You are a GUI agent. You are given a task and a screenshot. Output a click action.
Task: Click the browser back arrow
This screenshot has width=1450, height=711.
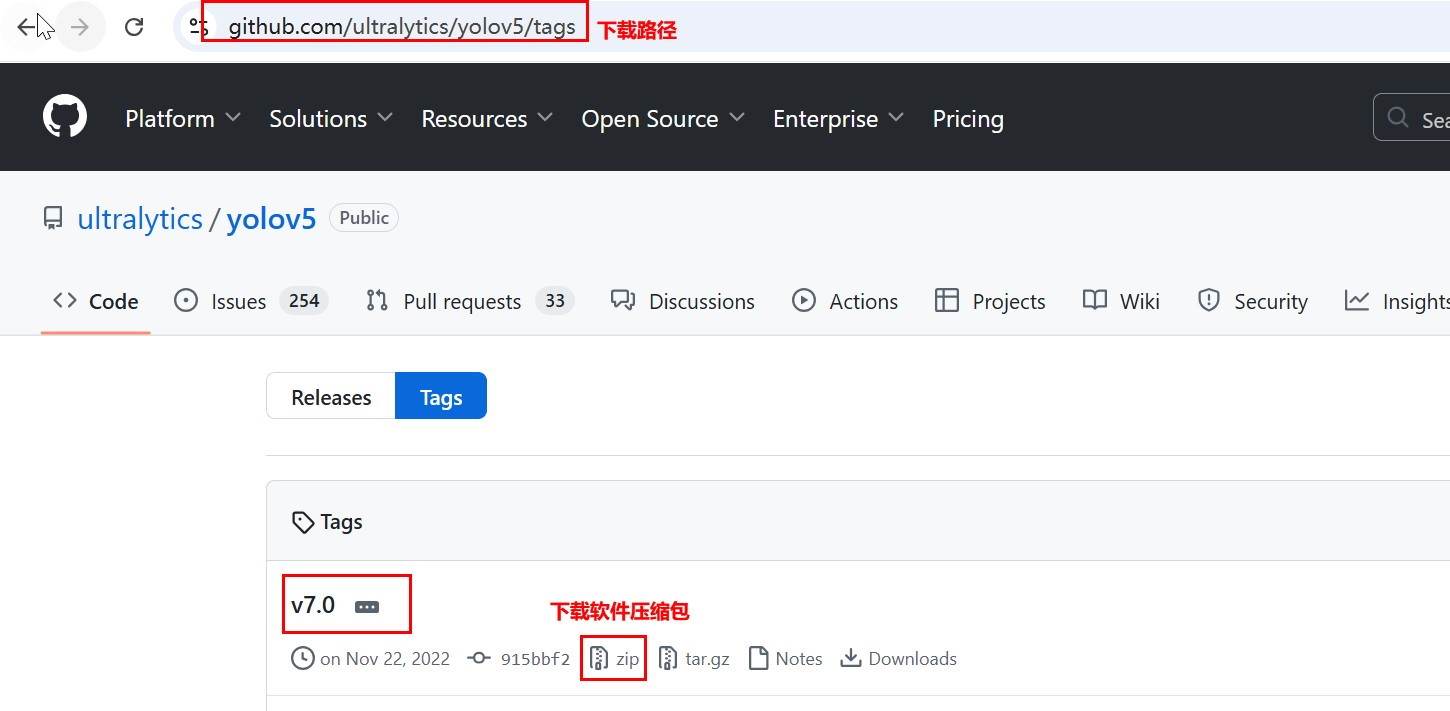[27, 27]
